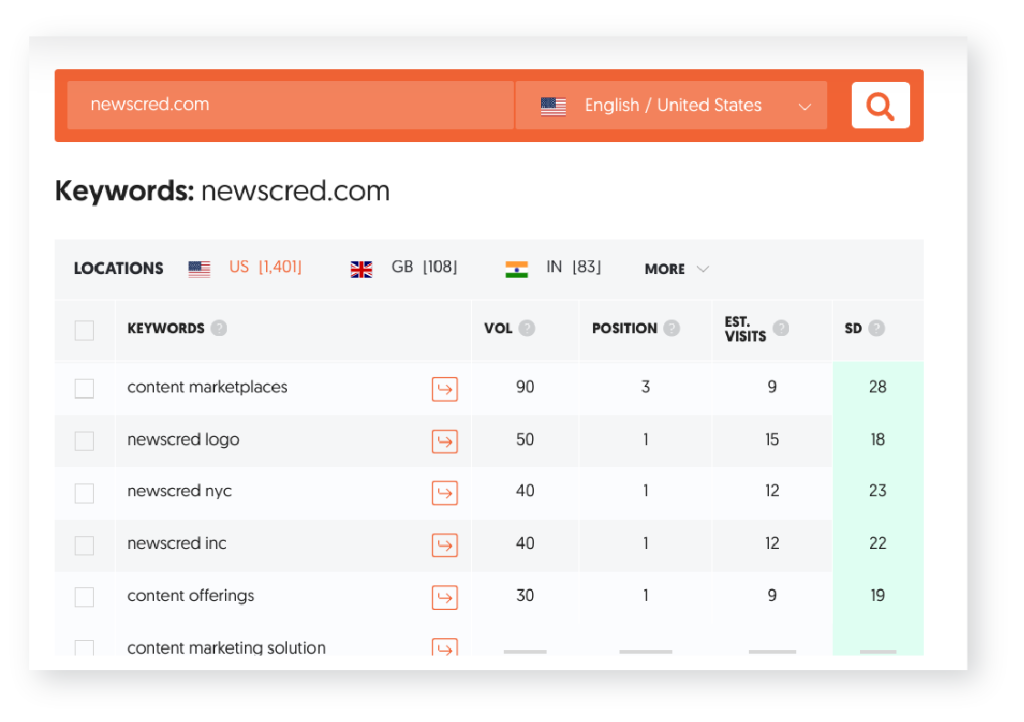Click help icon beside KEYWORDS header
This screenshot has width=1024, height=722.
(x=219, y=328)
